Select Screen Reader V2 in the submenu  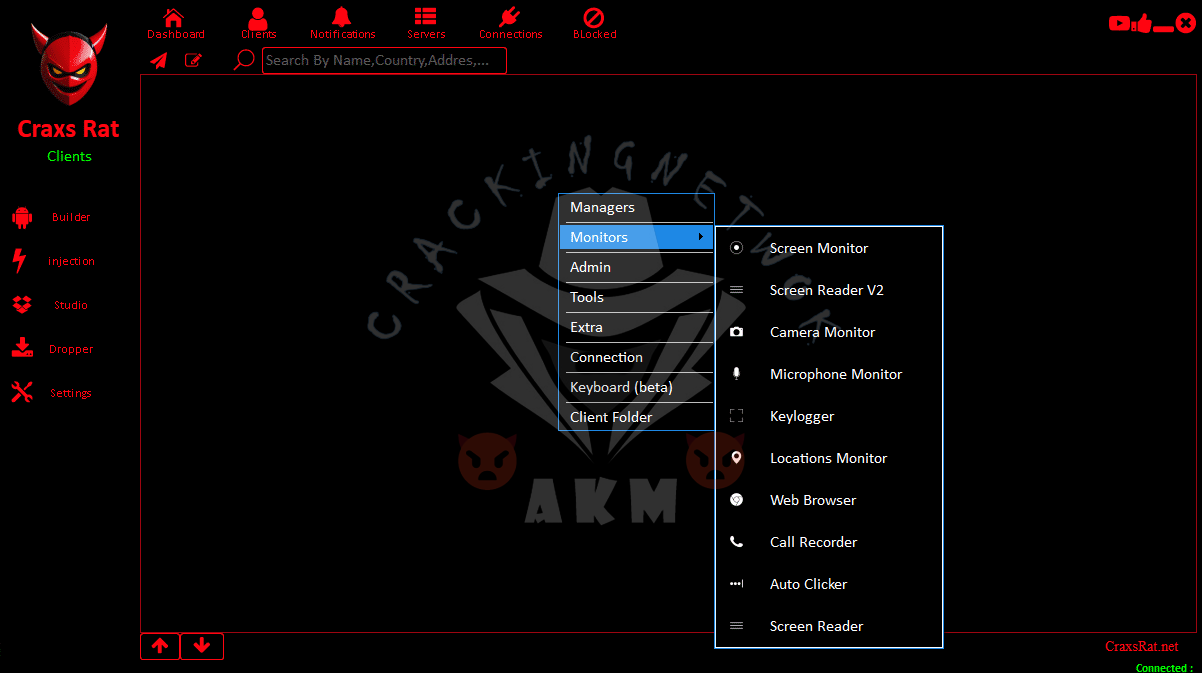pyautogui.click(x=829, y=290)
